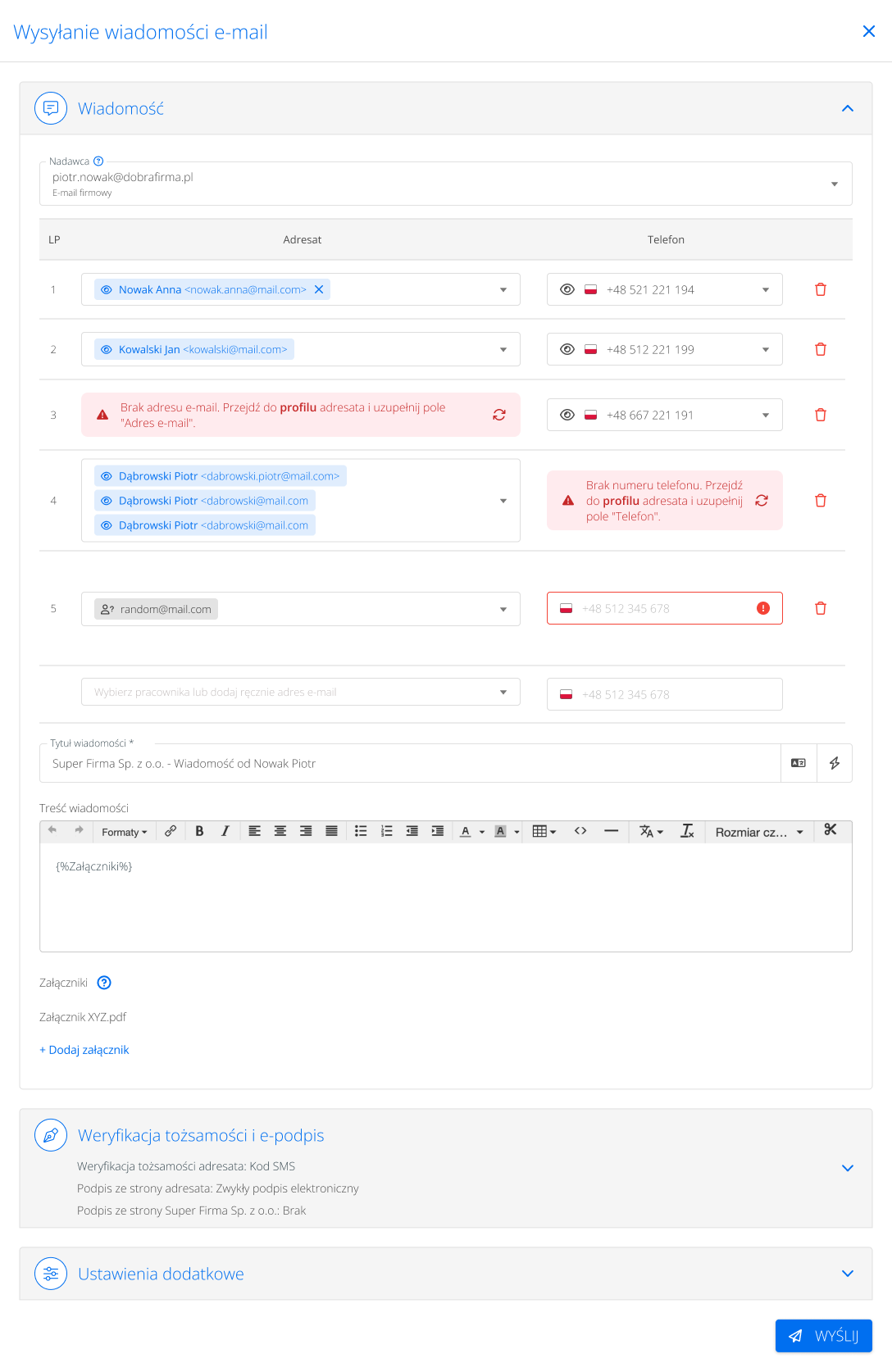Open the Nadawca sender dropdown

pyautogui.click(x=834, y=184)
